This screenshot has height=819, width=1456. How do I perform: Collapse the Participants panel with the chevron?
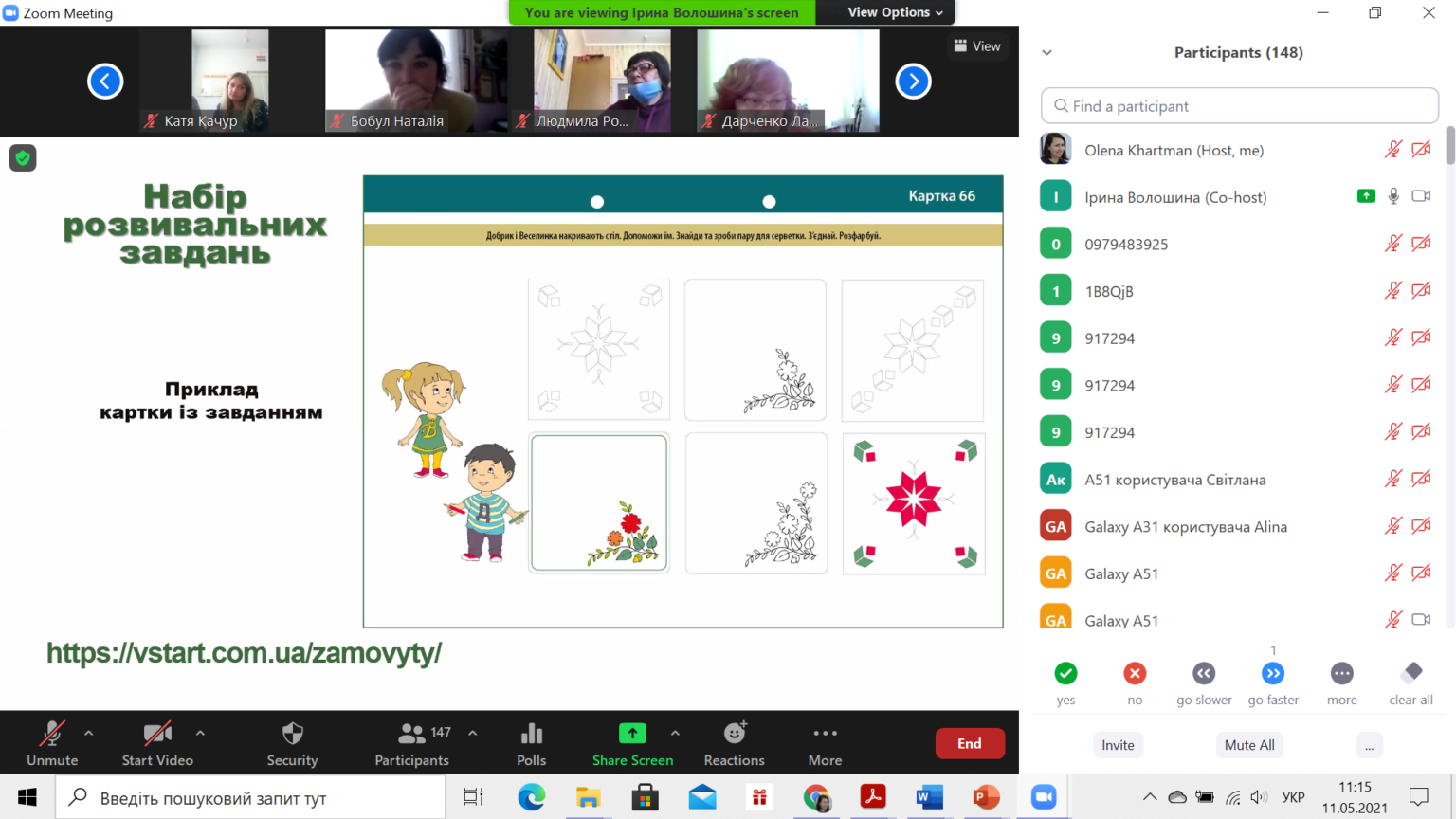[x=1047, y=53]
